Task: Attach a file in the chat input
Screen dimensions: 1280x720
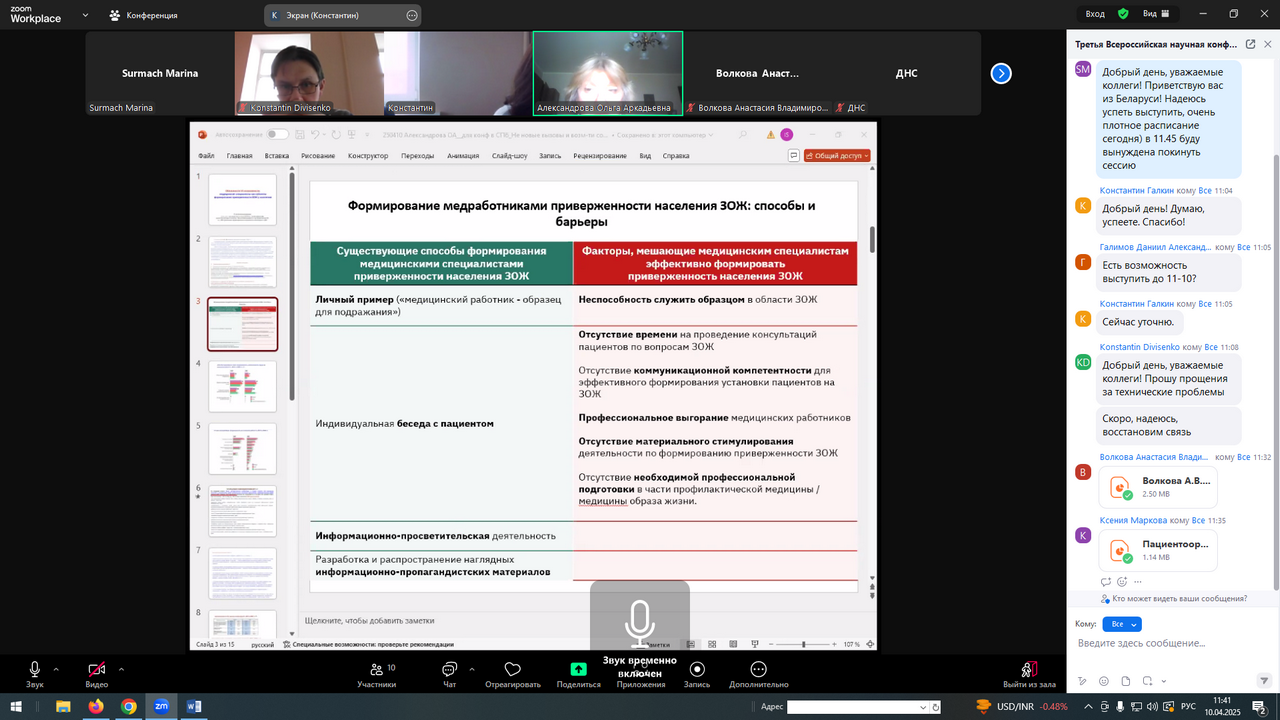Action: (1126, 681)
